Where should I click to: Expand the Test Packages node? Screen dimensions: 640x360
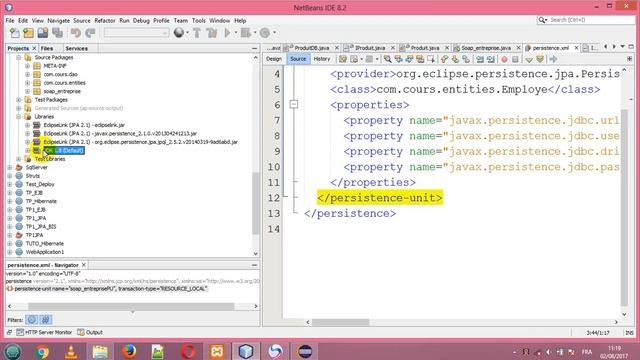tap(19, 100)
